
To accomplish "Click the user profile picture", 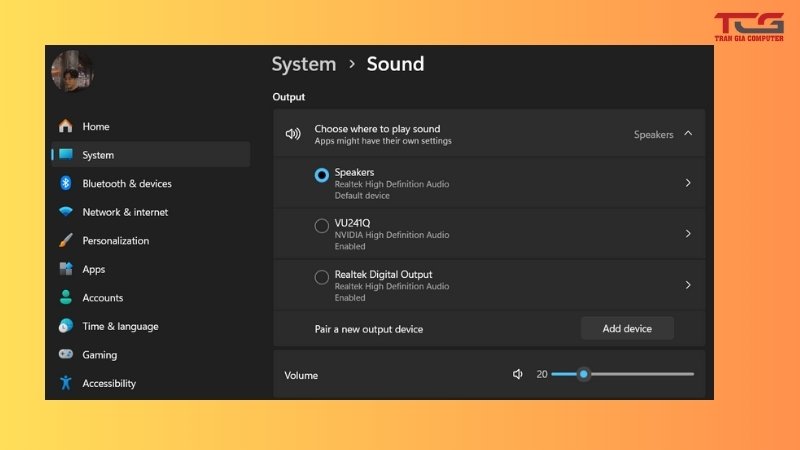I will click(72, 70).
